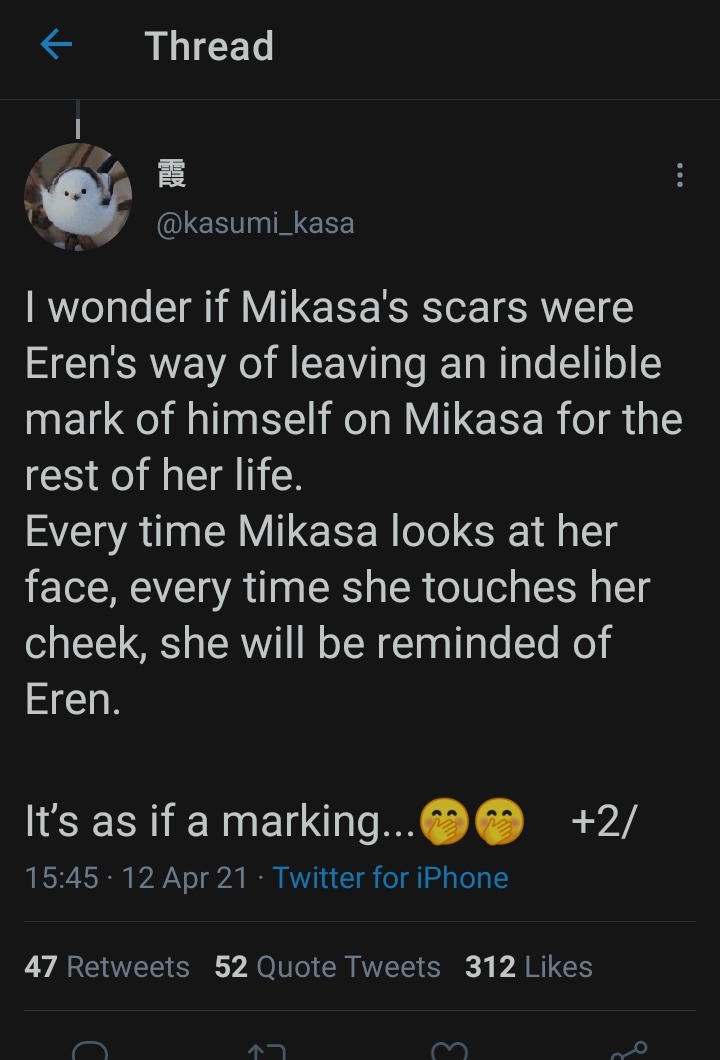This screenshot has width=720, height=1060.
Task: View the 52 Quote Tweets list
Action: [x=328, y=967]
